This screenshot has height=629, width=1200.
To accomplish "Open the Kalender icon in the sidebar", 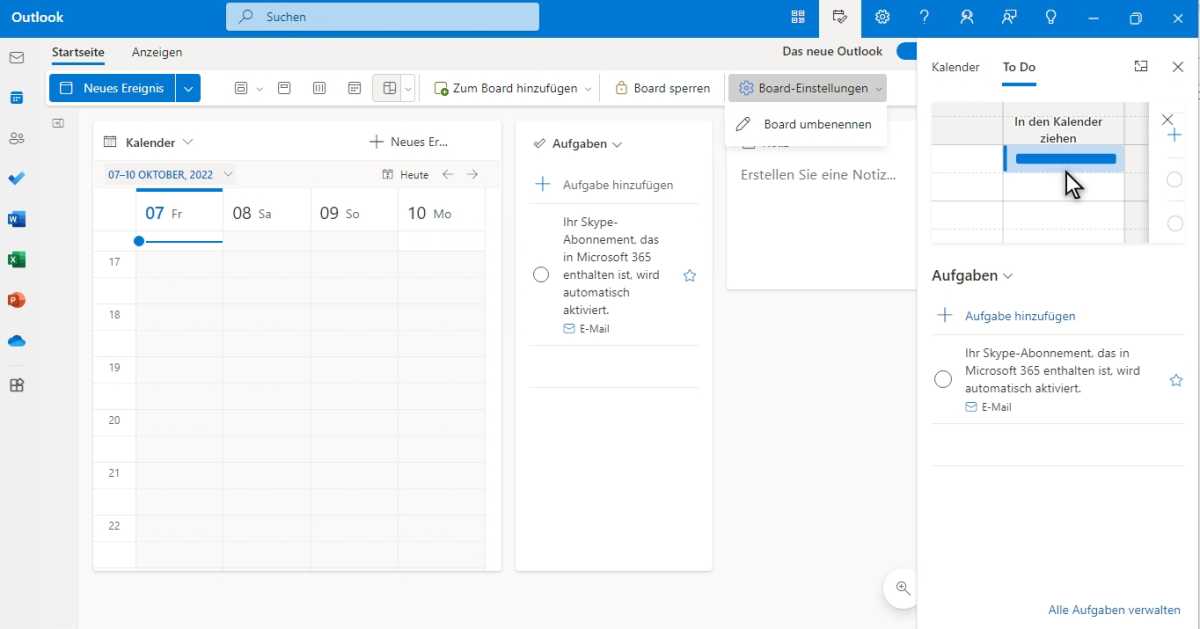I will point(16,98).
